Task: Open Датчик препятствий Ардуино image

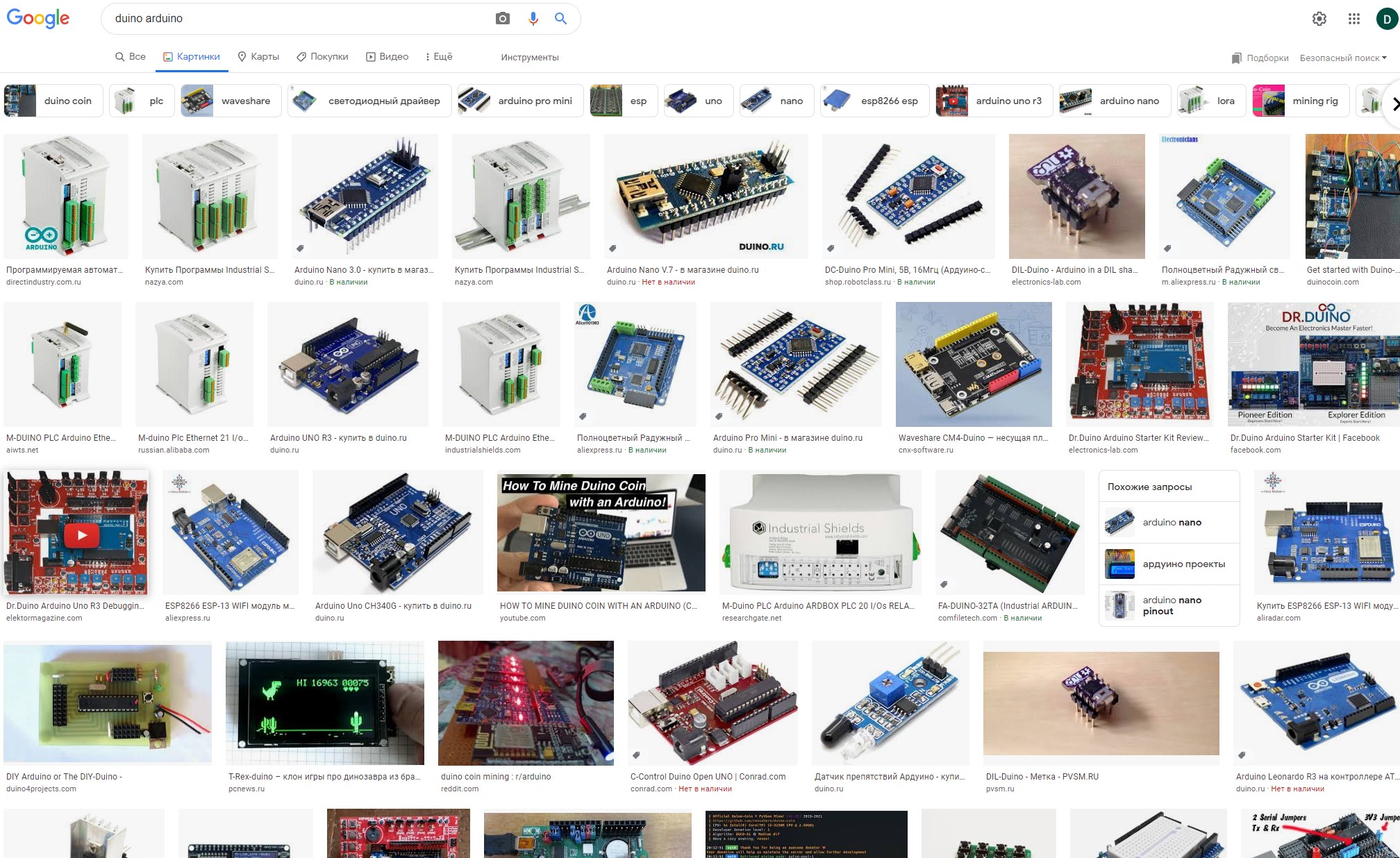Action: tap(890, 703)
